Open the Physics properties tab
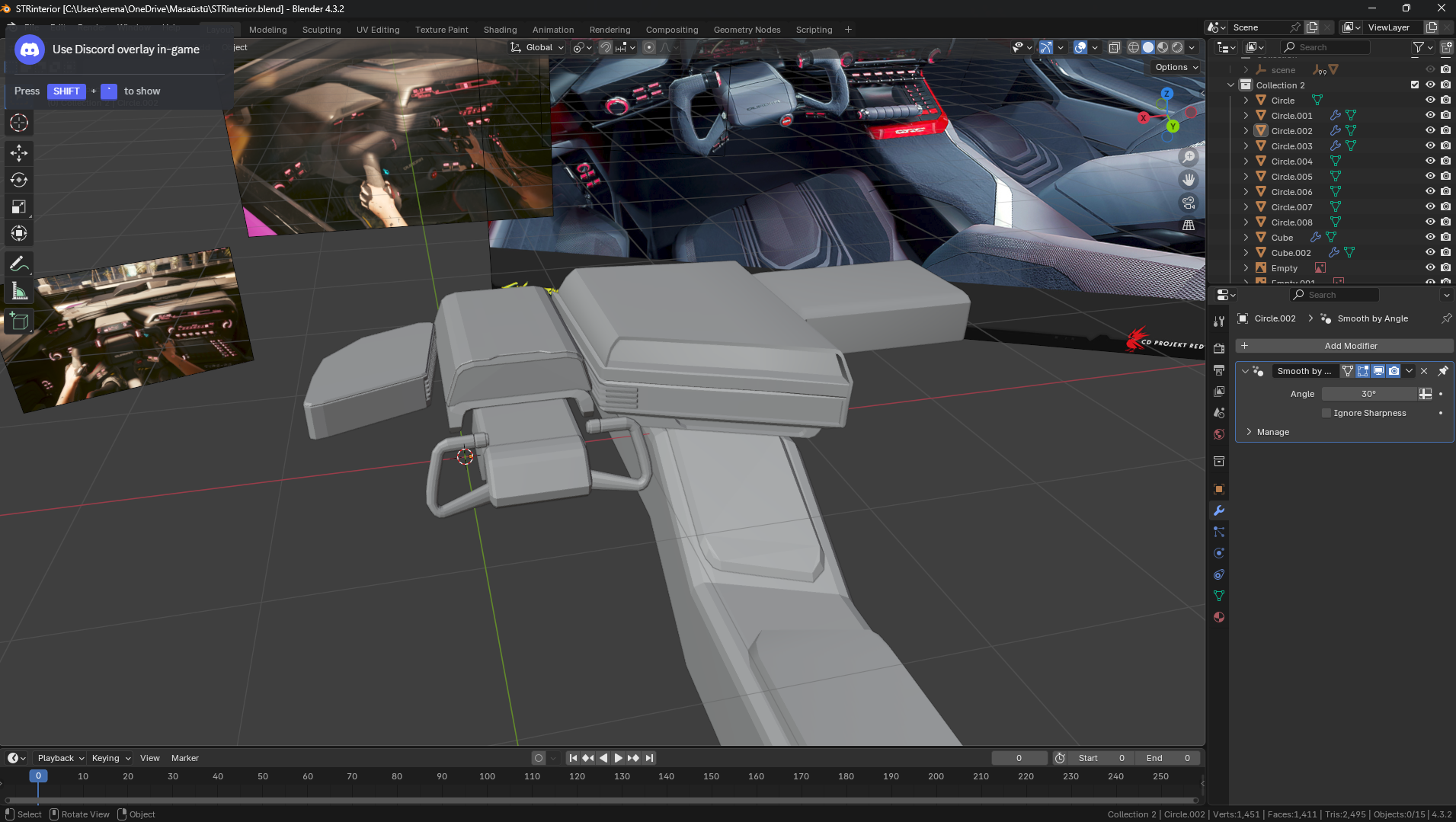The image size is (1456, 822). click(x=1219, y=553)
